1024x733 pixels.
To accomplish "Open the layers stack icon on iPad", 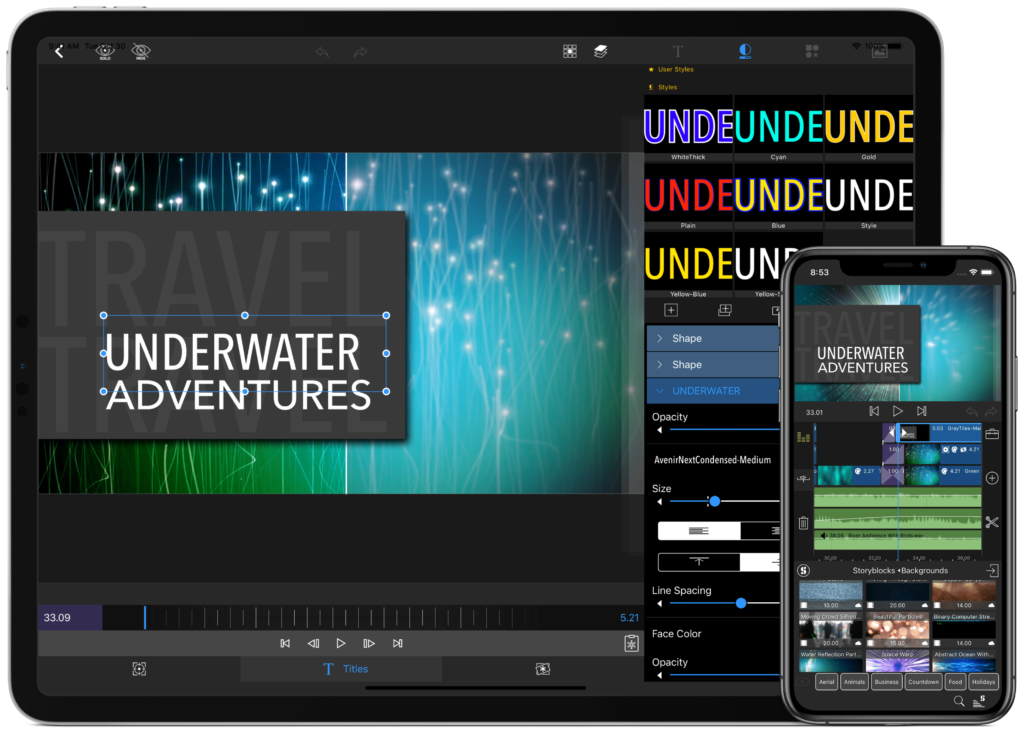I will pos(601,51).
